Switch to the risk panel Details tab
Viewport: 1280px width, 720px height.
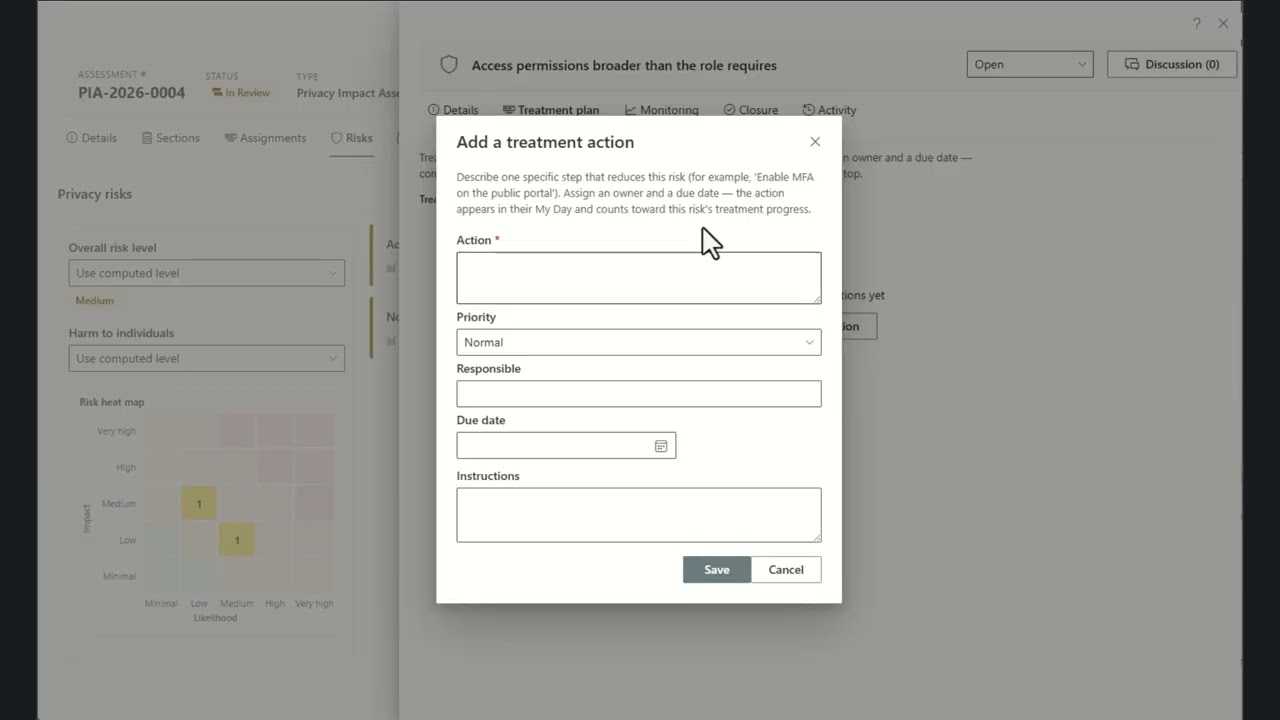coord(453,110)
